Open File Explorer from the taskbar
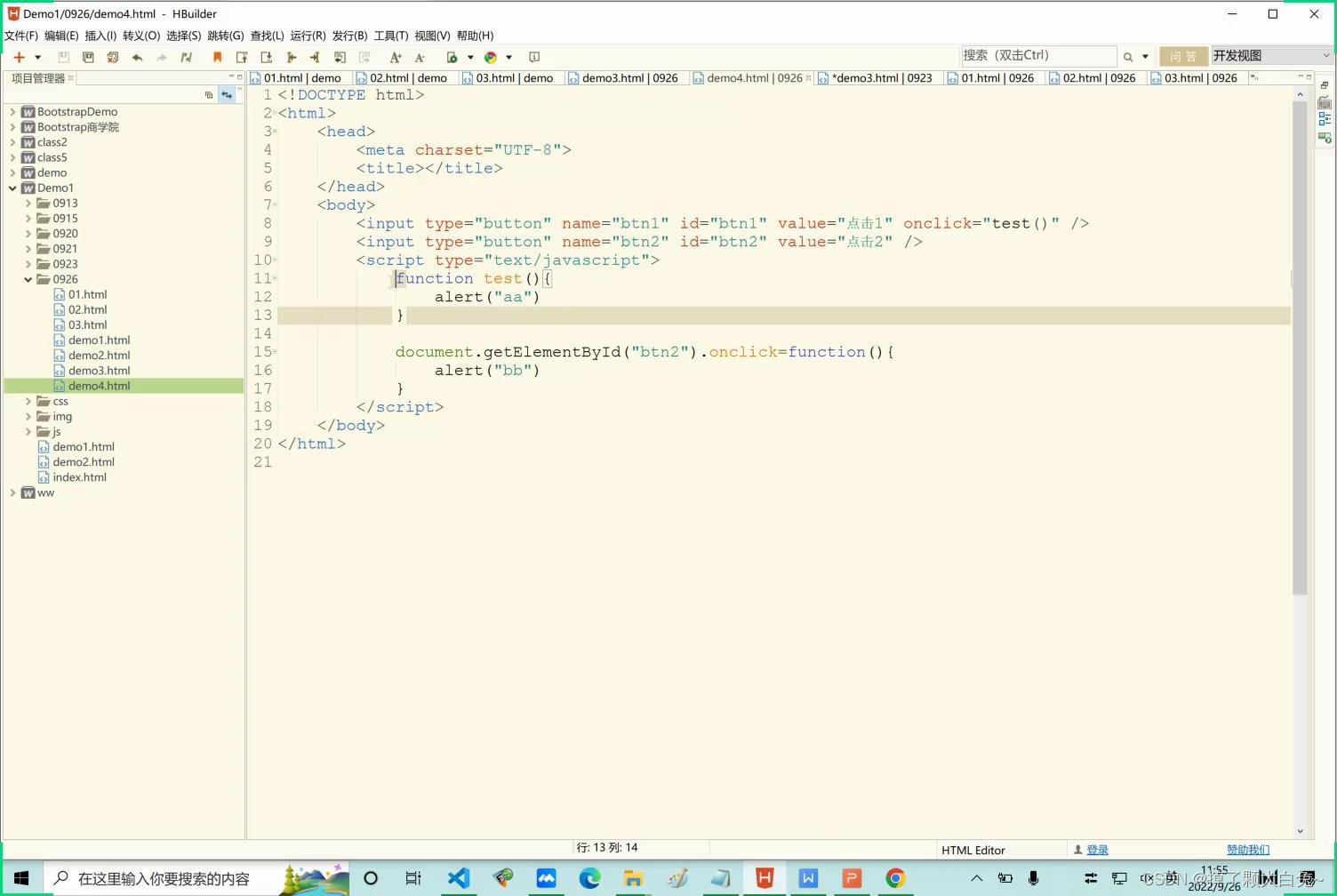The width and height of the screenshot is (1337, 896). click(633, 878)
